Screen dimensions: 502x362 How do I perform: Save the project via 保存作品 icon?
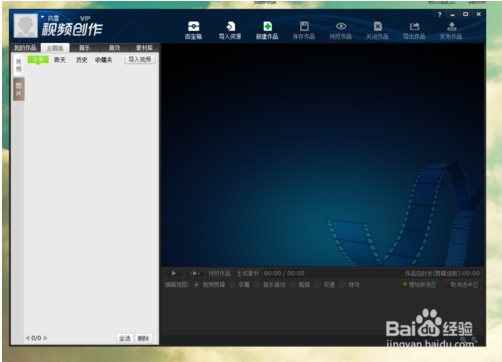click(x=304, y=30)
